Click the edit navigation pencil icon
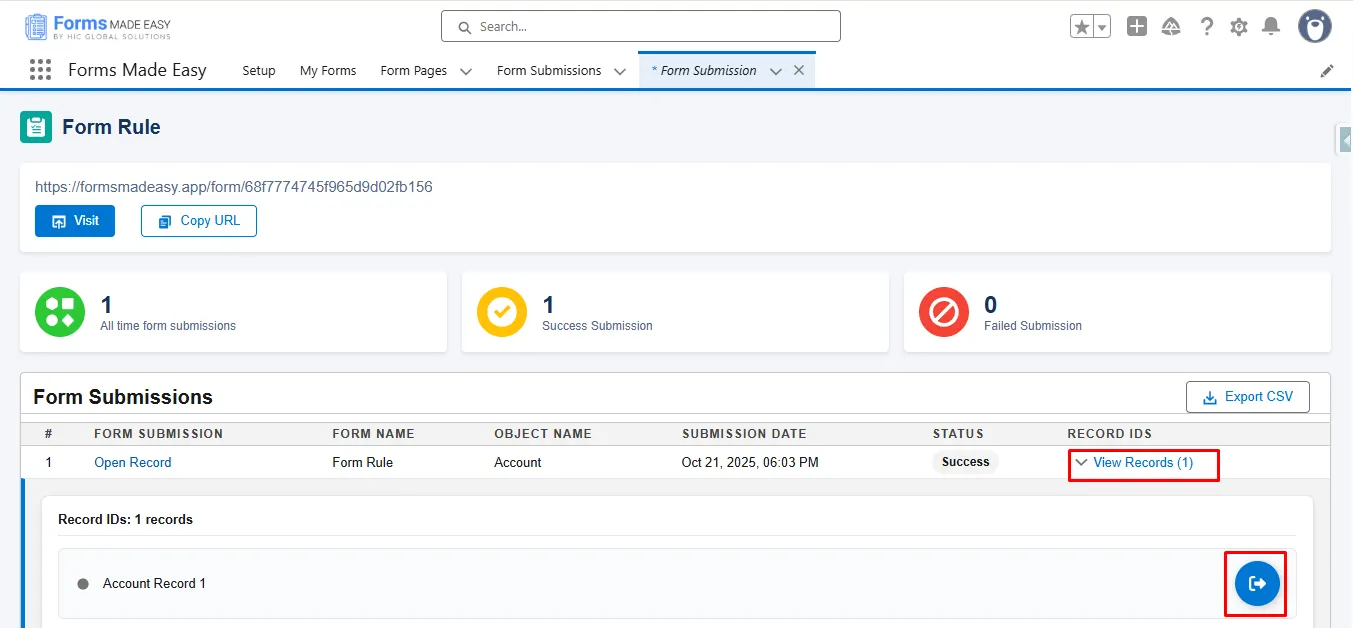Screen dimensions: 1353x628 pos(1327,71)
